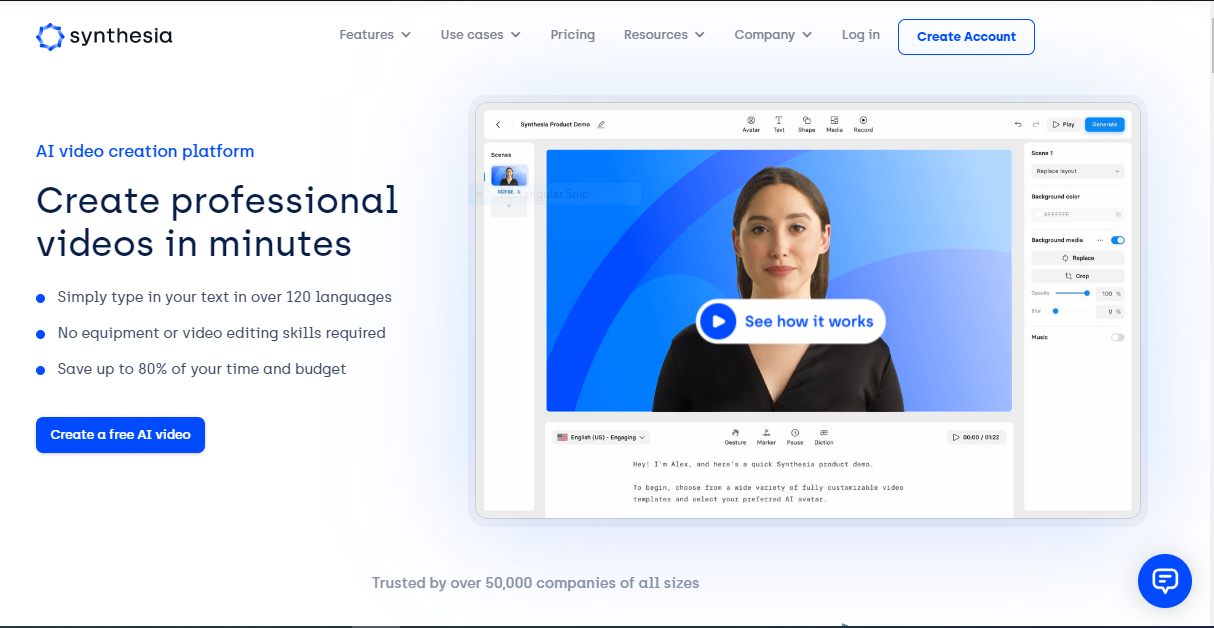
Task: Open the Pricing page
Action: pyautogui.click(x=572, y=35)
